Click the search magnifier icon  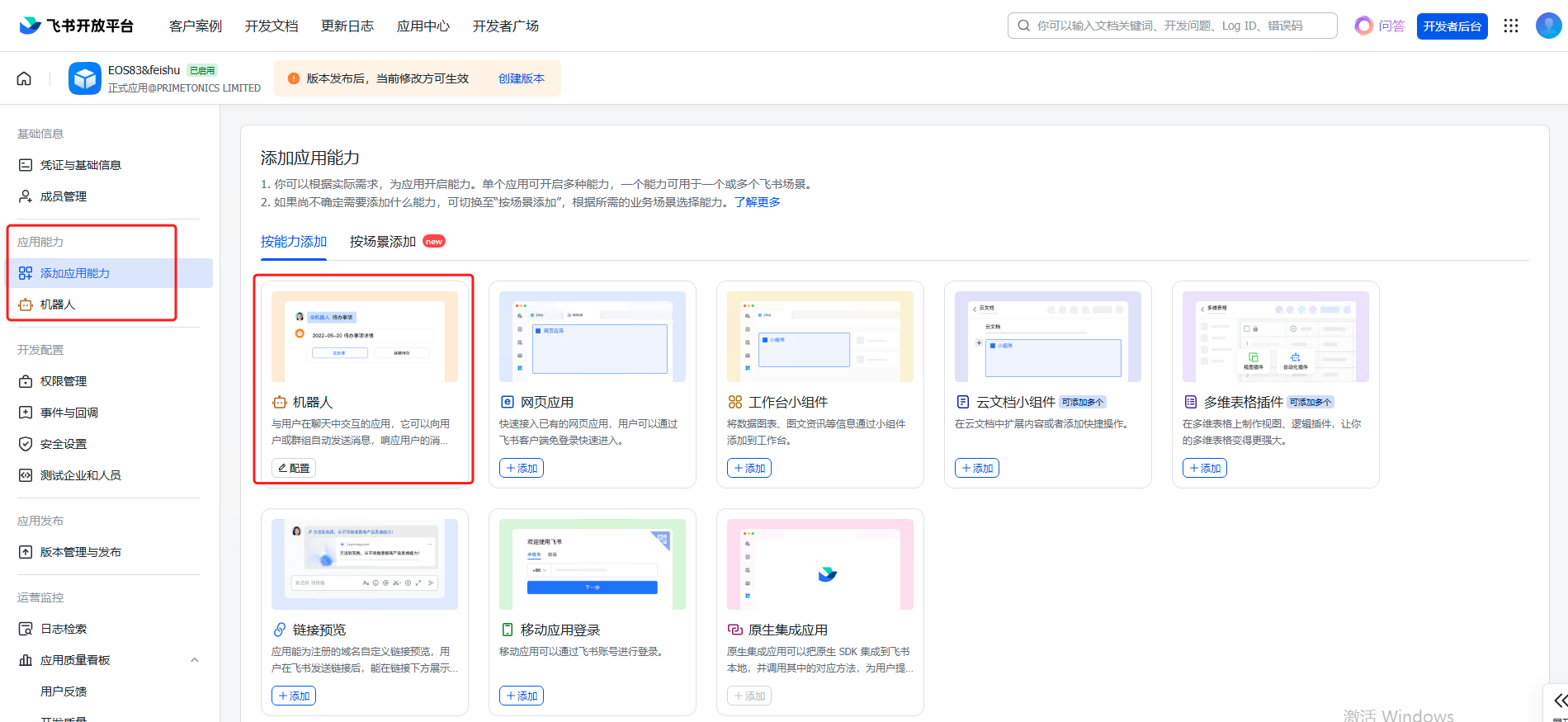point(1023,26)
